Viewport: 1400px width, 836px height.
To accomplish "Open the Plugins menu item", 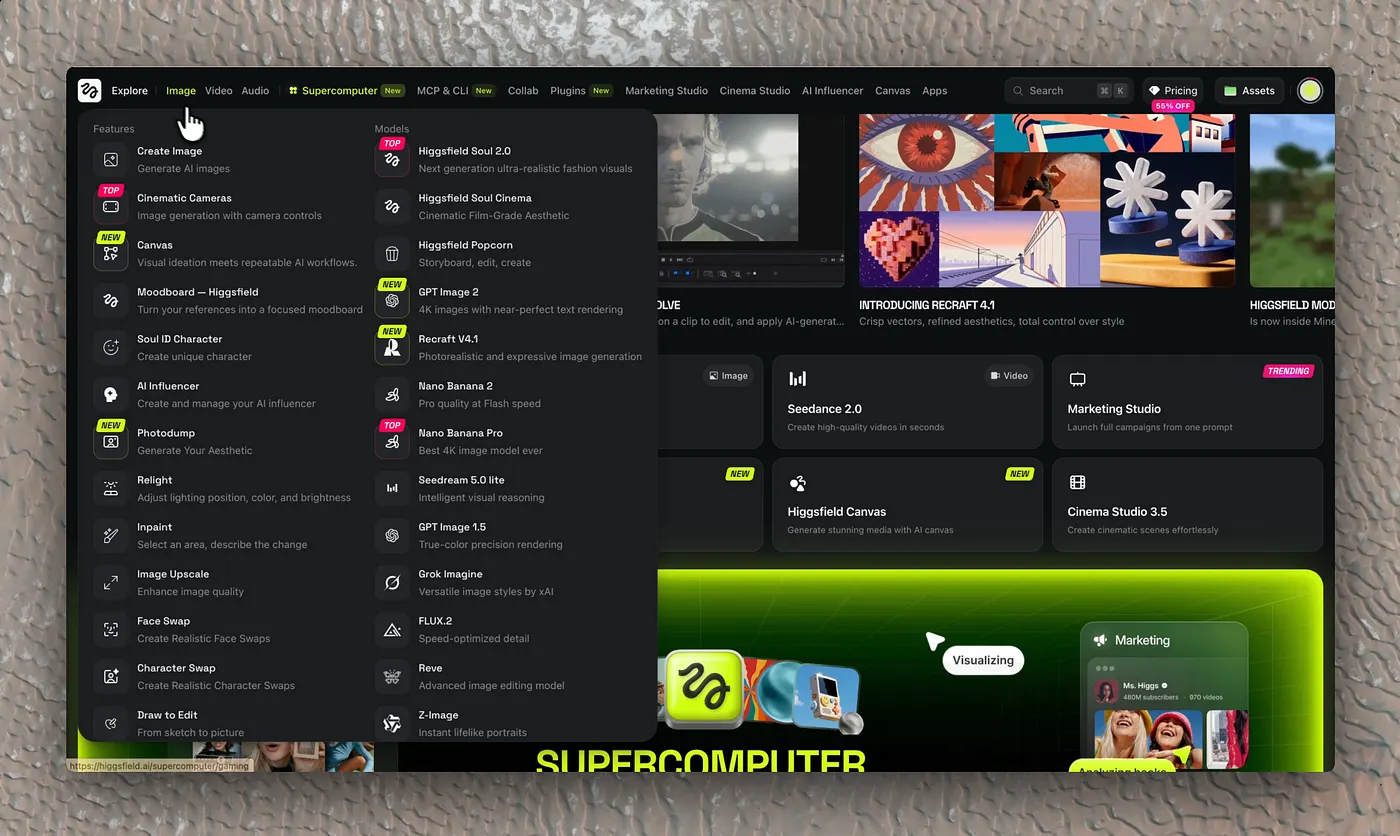I will point(581,91).
